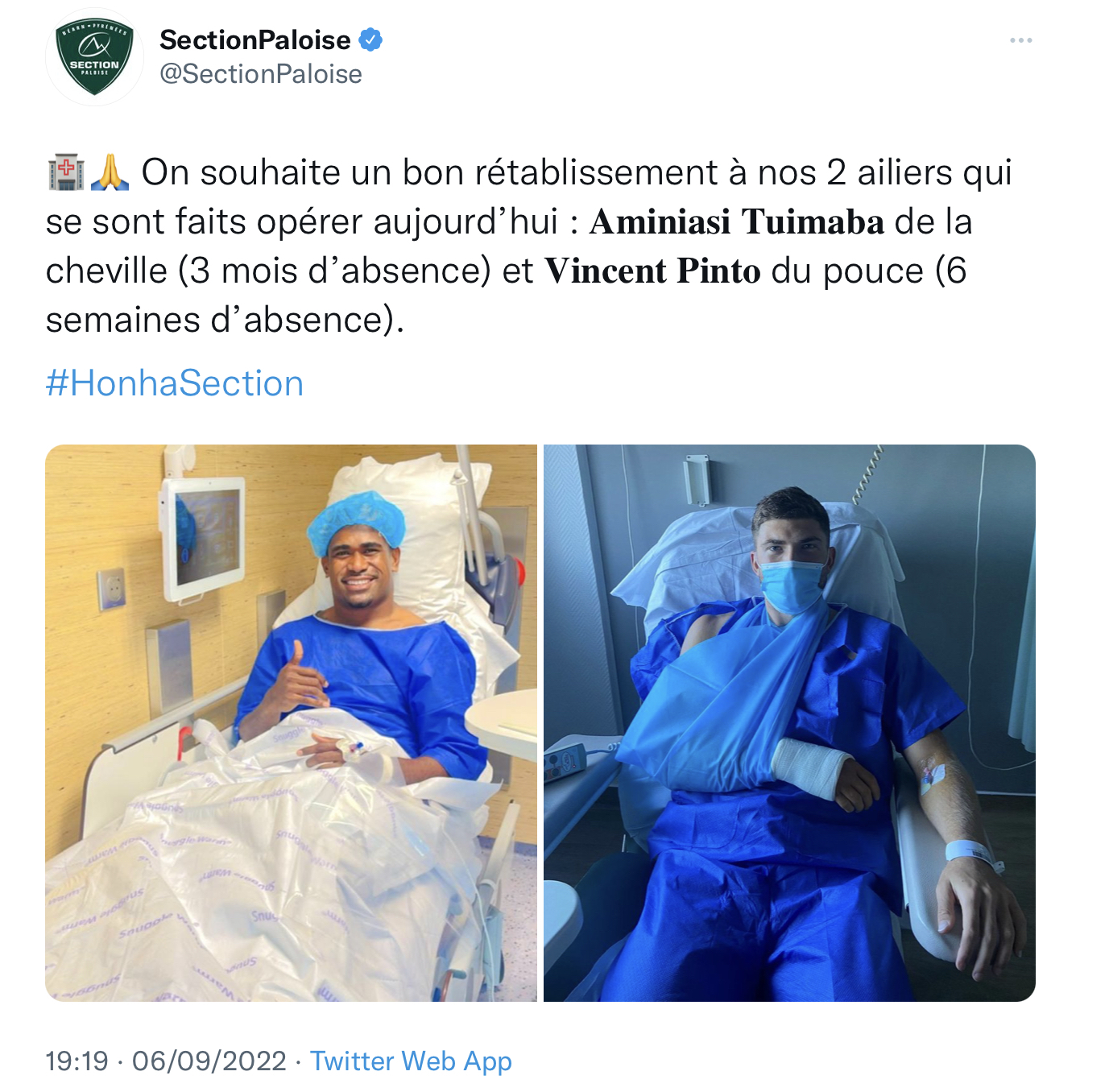The image size is (1109, 1092).
Task: Click the blue surgical cap in left photo
Action: (x=355, y=517)
